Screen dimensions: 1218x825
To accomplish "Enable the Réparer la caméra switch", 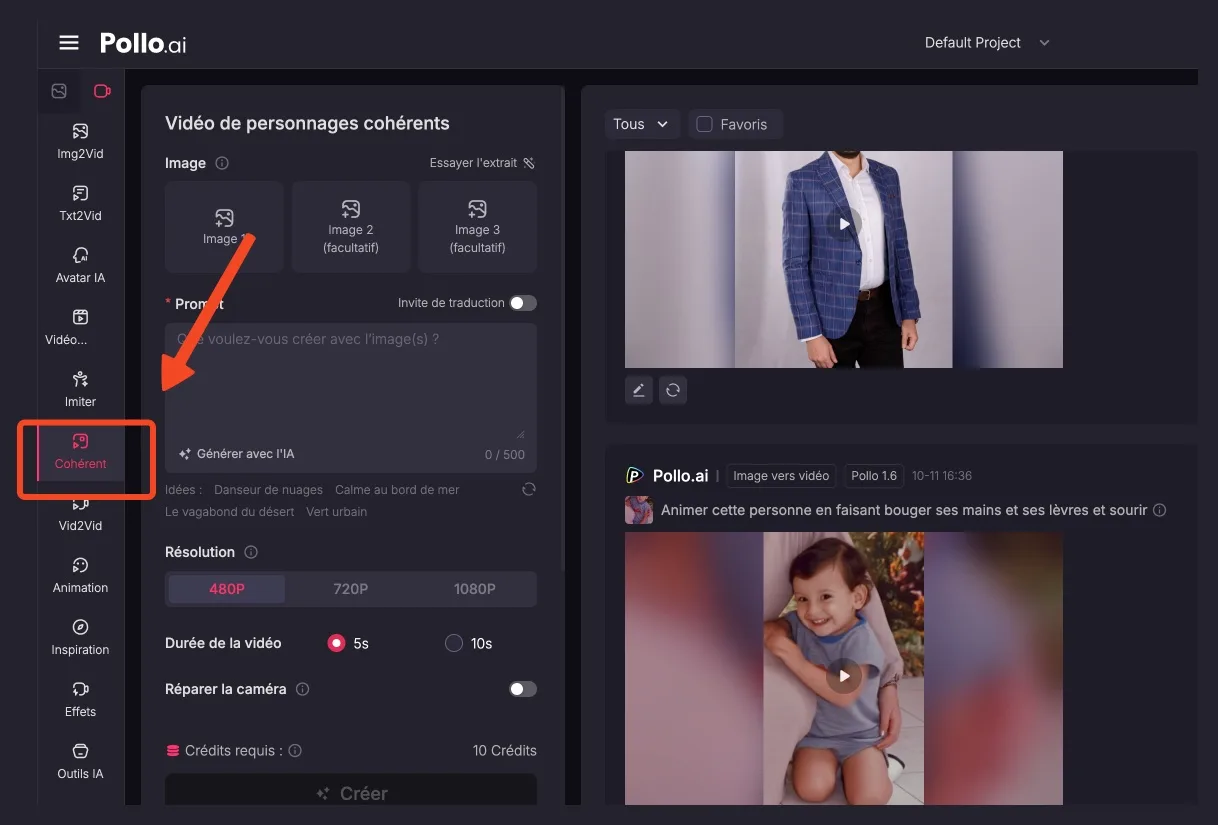I will coord(522,689).
